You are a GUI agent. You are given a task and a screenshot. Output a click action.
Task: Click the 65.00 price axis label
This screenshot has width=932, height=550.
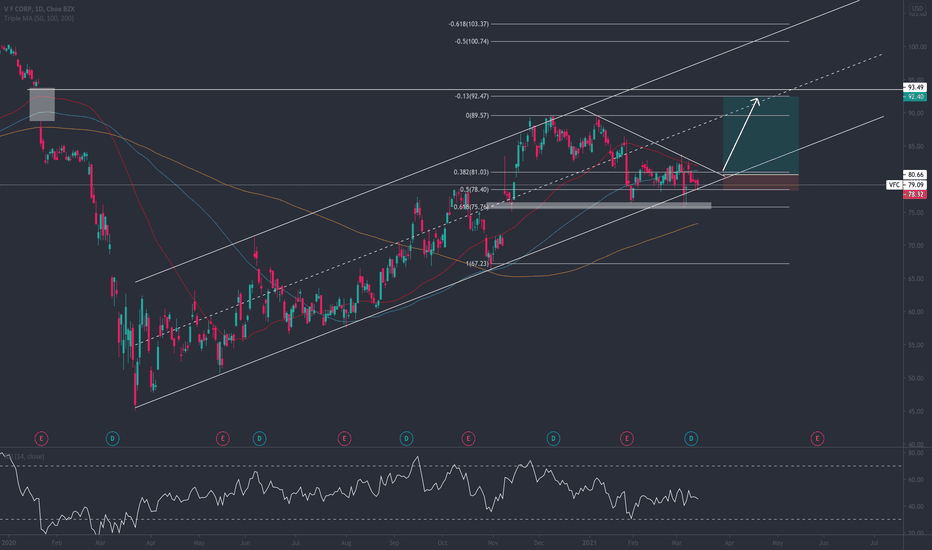click(x=917, y=279)
